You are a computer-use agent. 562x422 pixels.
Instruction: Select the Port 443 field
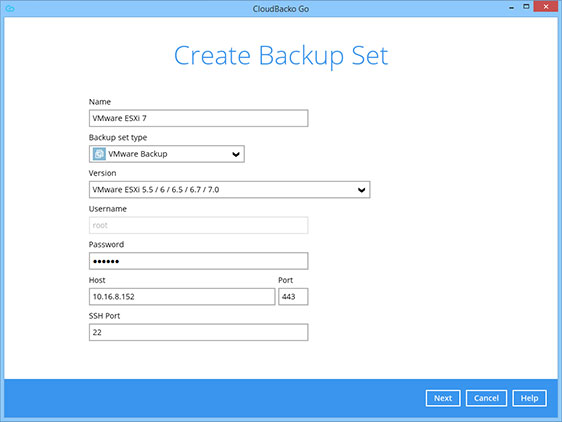click(x=293, y=297)
